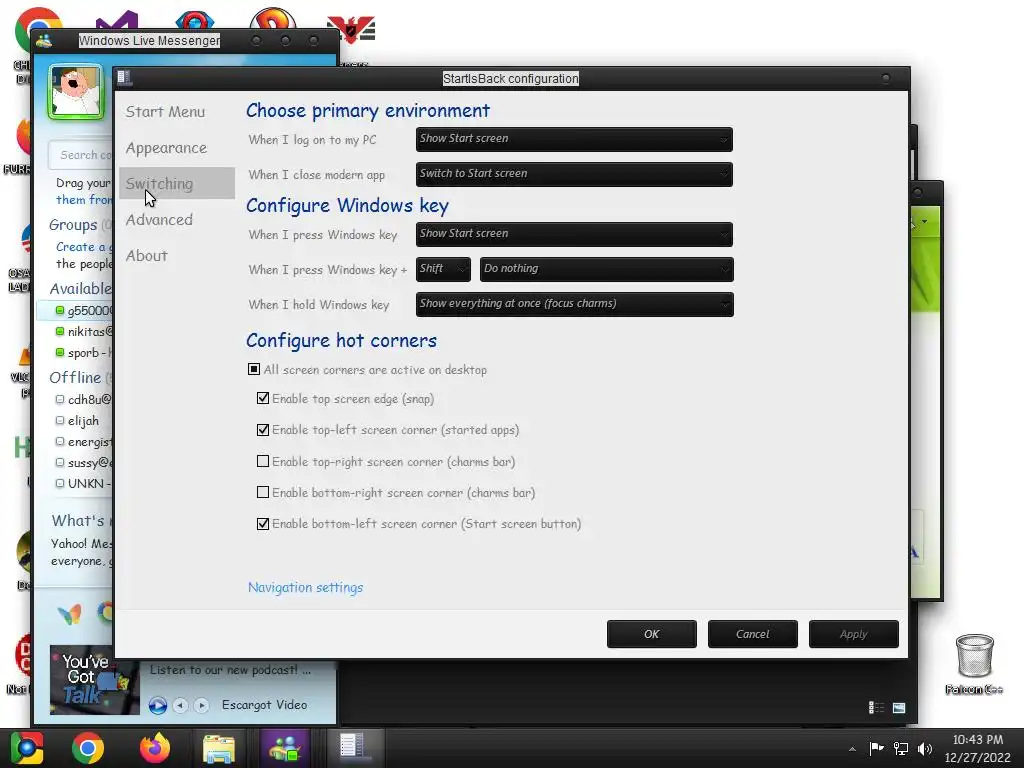Open the network tray icon

901,748
